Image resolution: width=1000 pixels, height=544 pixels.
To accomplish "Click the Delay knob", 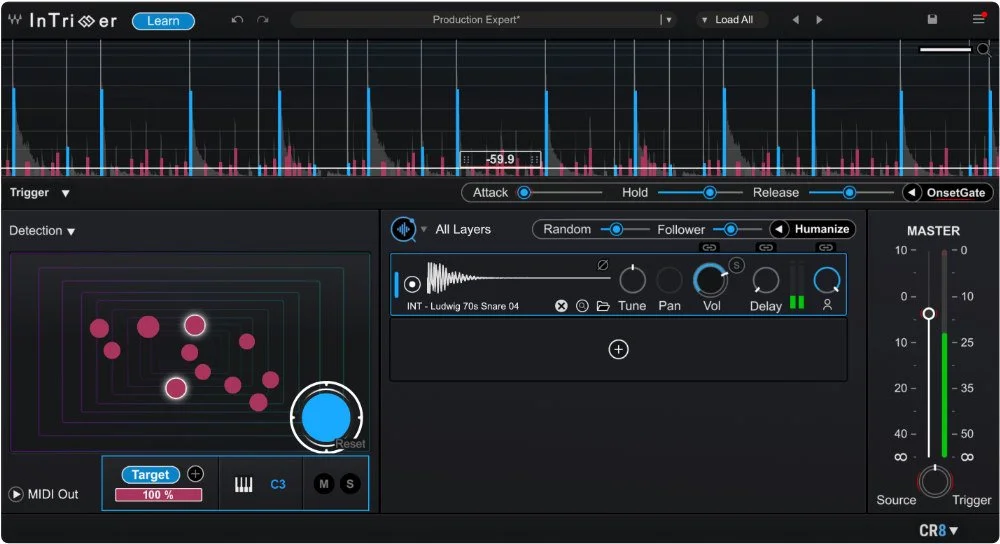I will coord(765,281).
